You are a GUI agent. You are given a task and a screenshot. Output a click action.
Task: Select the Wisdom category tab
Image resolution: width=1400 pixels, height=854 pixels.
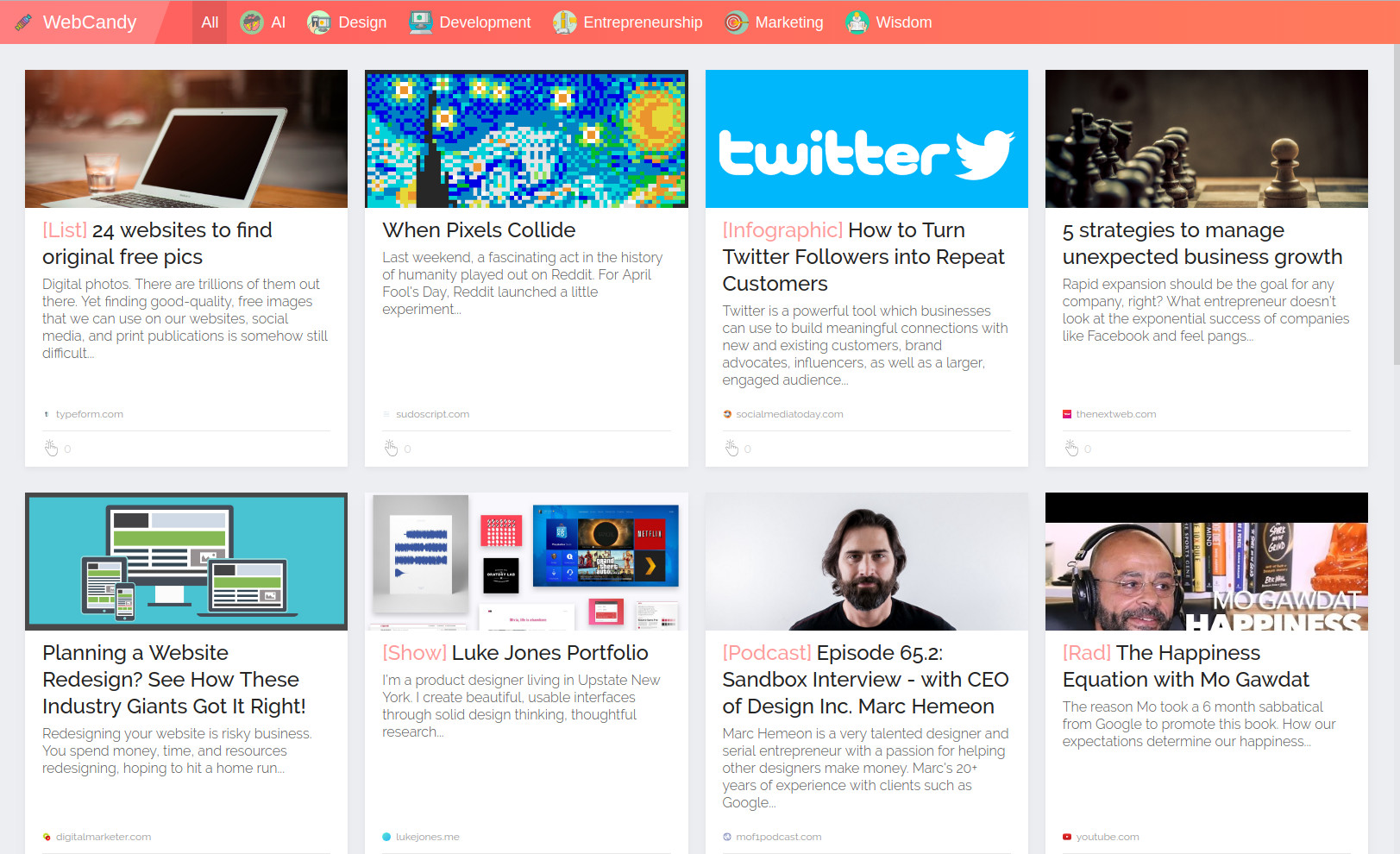click(888, 22)
